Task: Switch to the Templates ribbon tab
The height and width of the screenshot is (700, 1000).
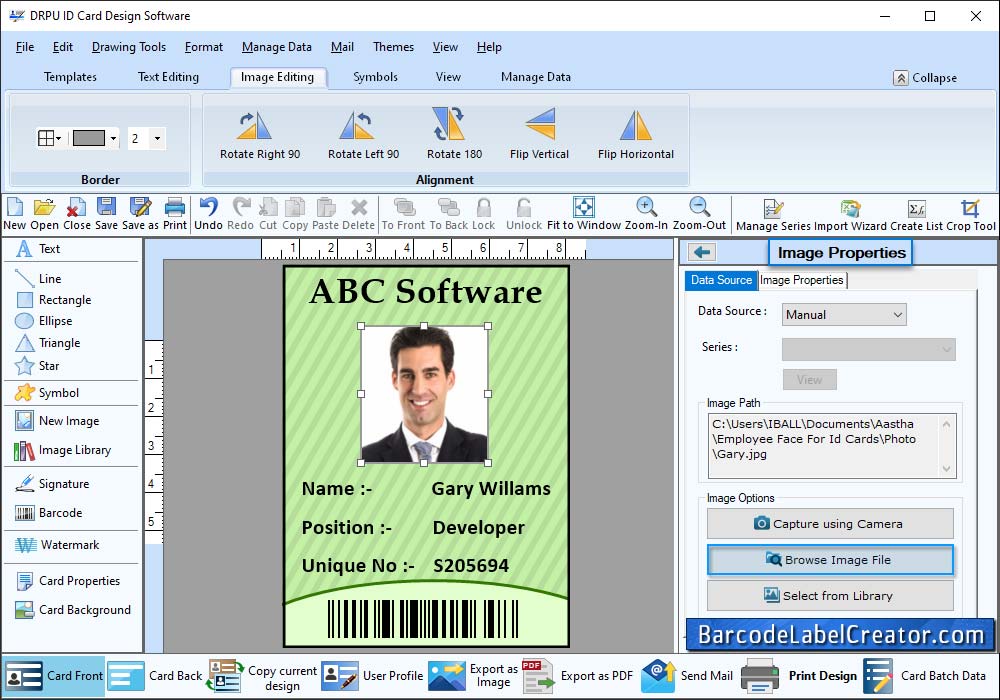Action: (x=70, y=77)
